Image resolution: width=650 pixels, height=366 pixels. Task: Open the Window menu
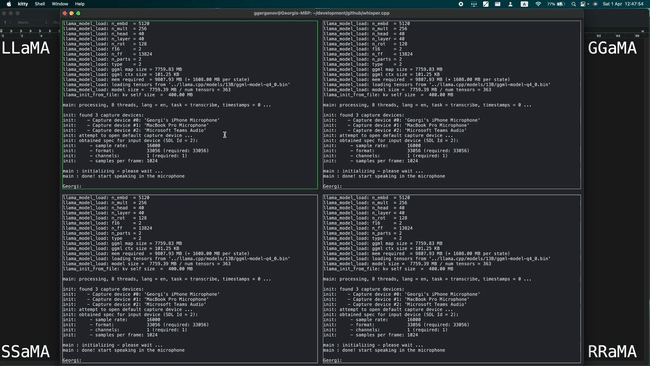[x=60, y=4]
